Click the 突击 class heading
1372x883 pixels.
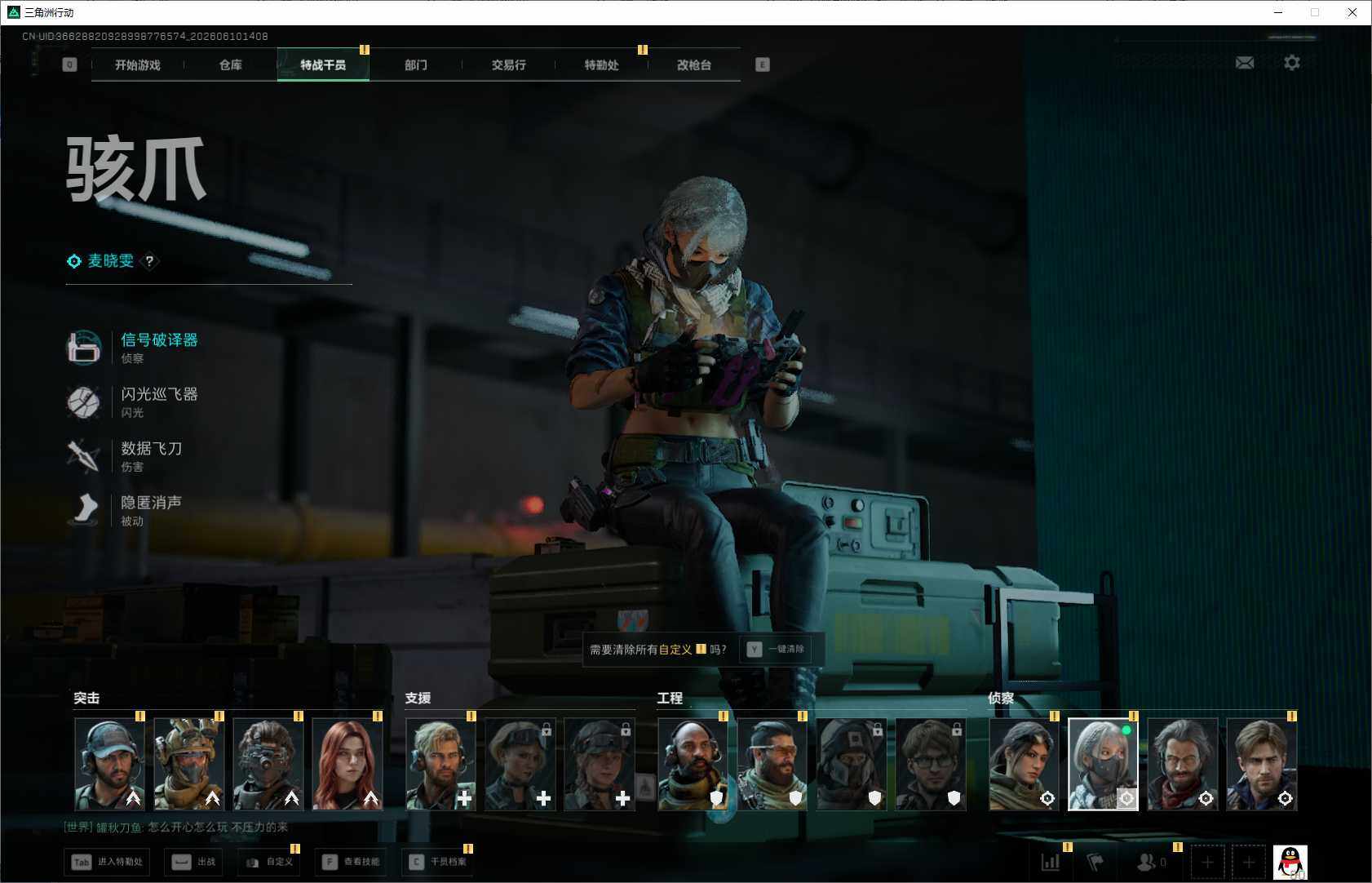point(86,698)
